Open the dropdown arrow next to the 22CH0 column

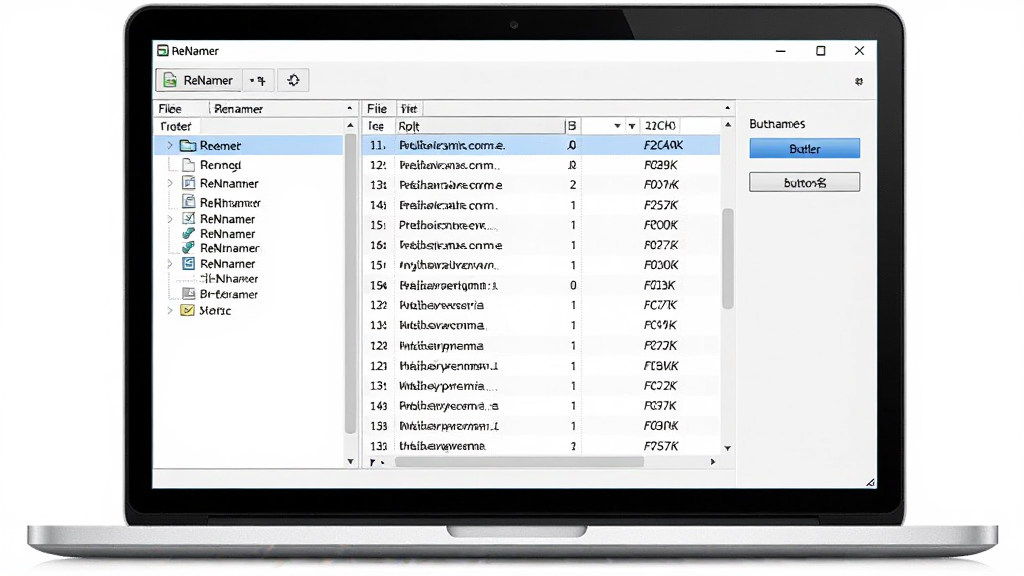pyautogui.click(x=632, y=125)
